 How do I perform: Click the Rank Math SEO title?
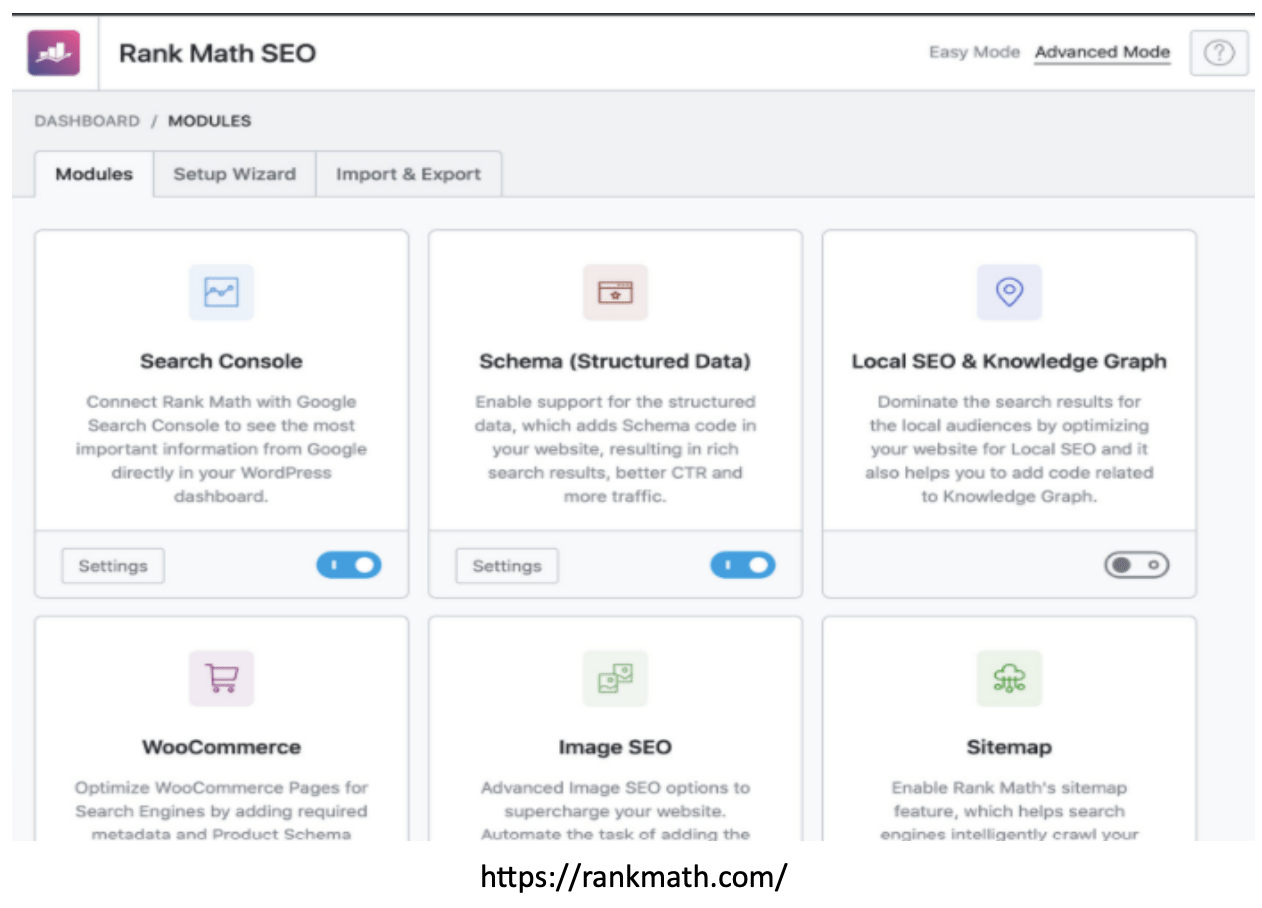[x=217, y=53]
